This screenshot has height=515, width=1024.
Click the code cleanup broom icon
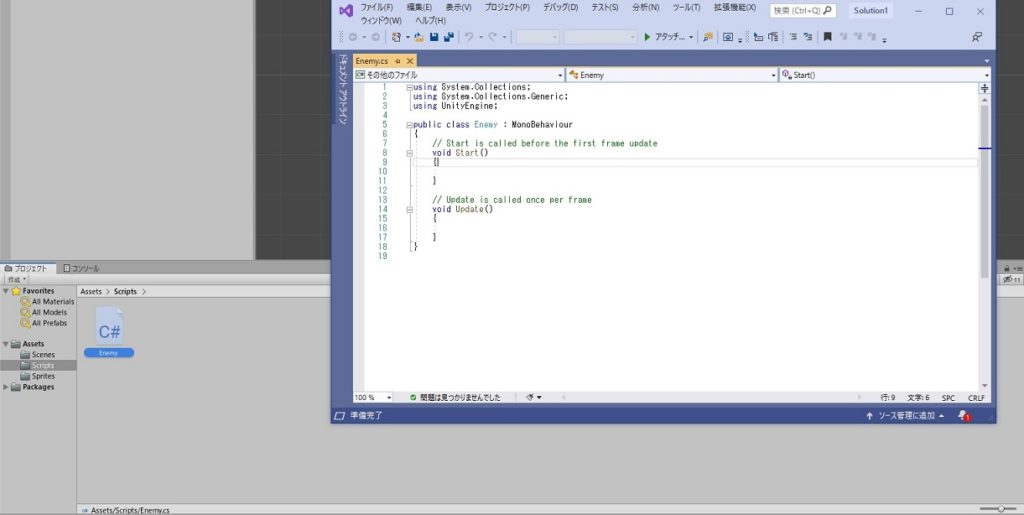(530, 397)
